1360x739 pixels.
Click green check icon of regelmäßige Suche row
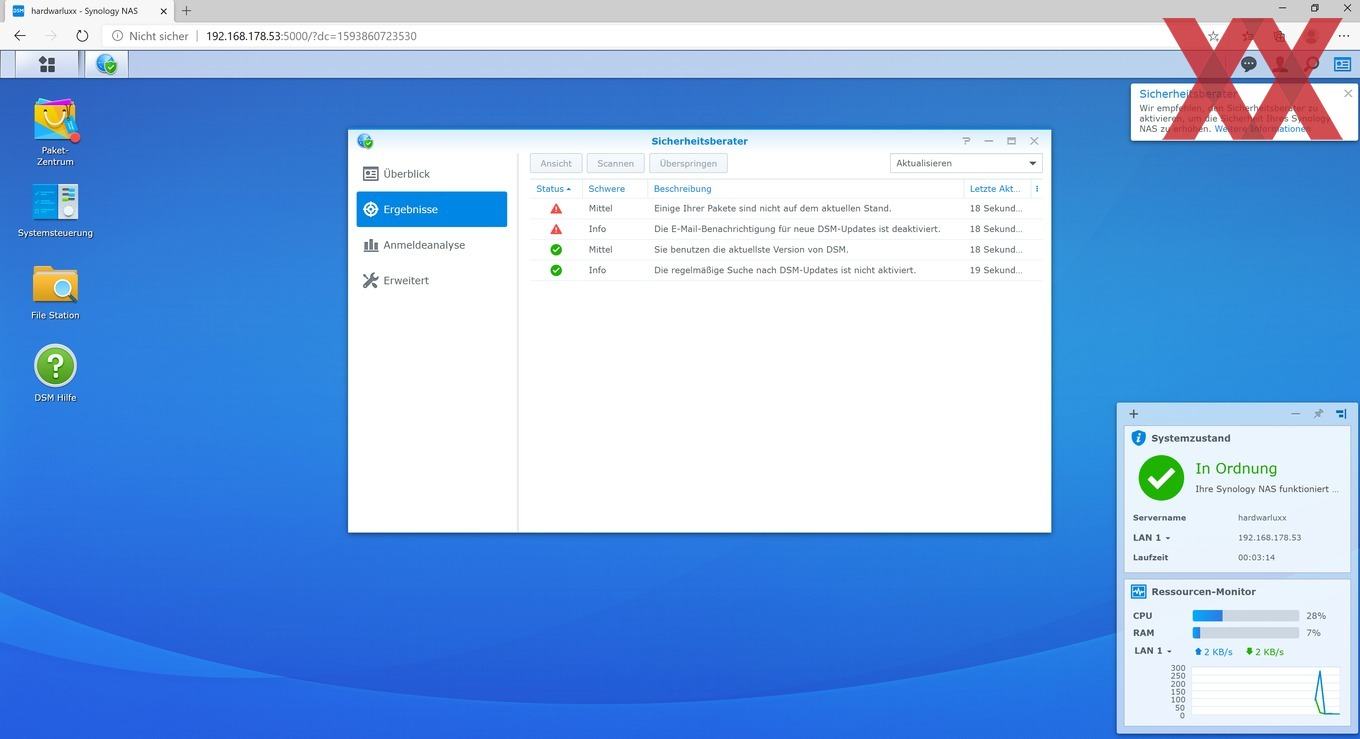pos(556,270)
